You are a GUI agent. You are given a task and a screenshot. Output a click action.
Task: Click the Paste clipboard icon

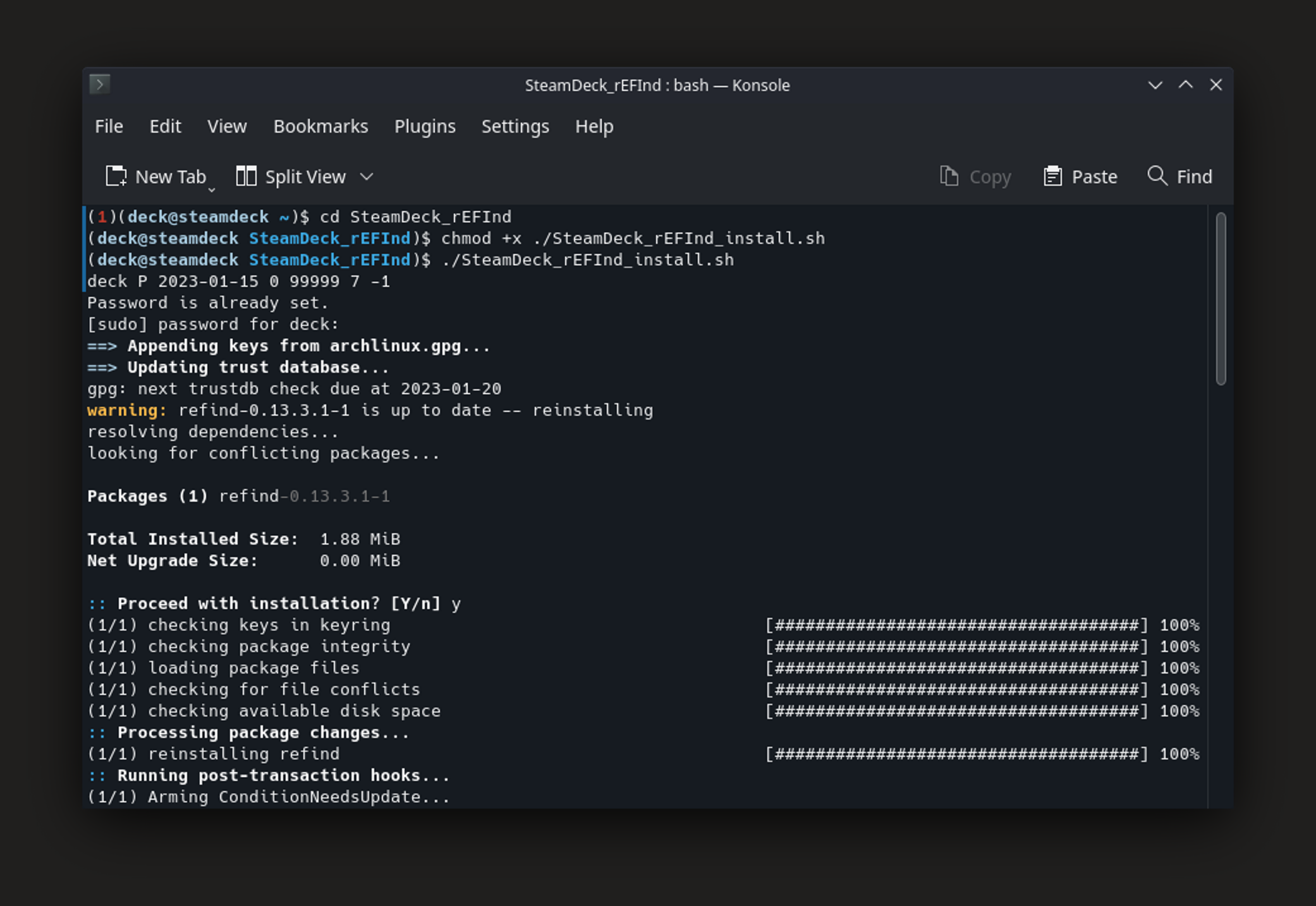tap(1052, 176)
